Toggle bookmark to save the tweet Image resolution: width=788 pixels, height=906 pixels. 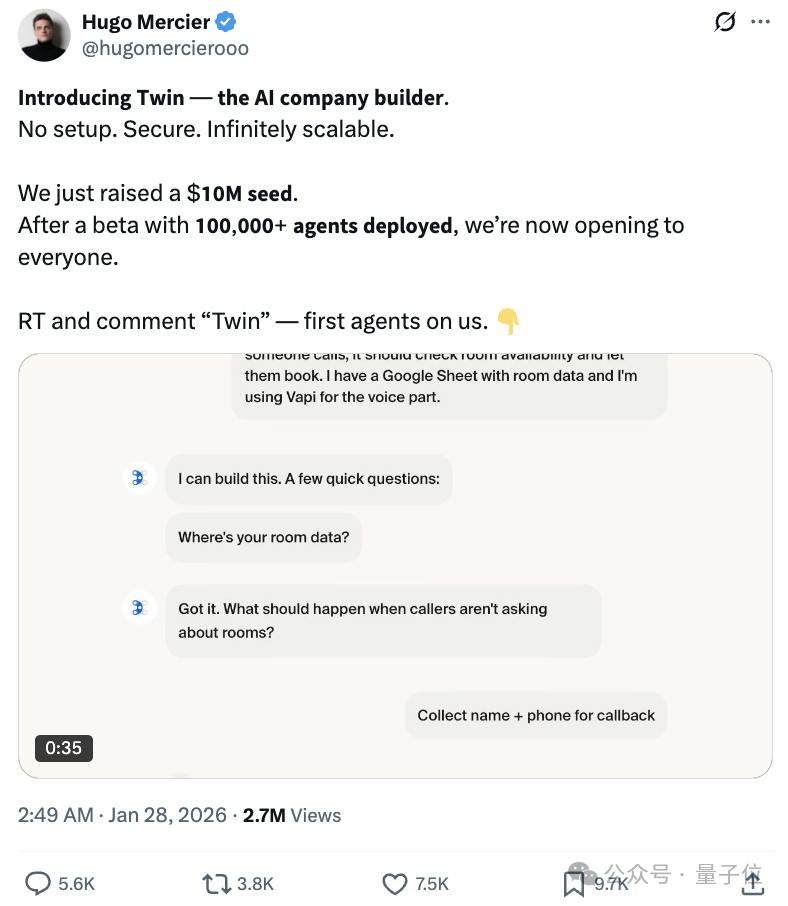tap(573, 884)
